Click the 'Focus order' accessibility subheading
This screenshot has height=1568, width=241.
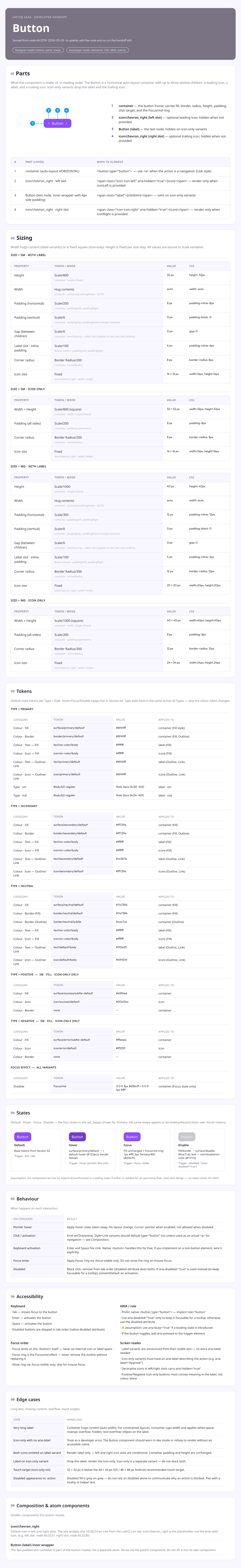pos(19,1343)
